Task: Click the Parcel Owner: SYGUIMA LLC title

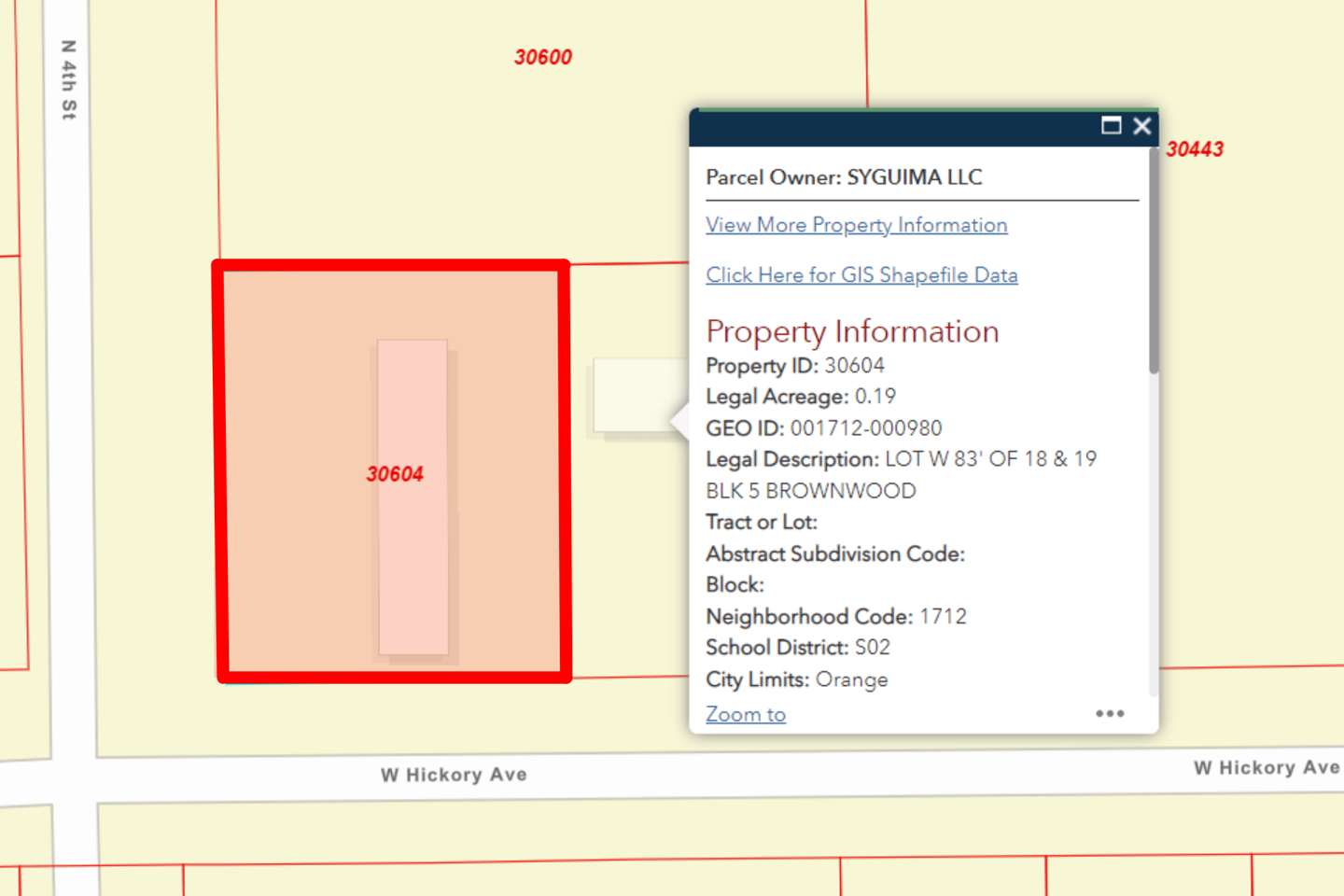Action: click(x=845, y=177)
